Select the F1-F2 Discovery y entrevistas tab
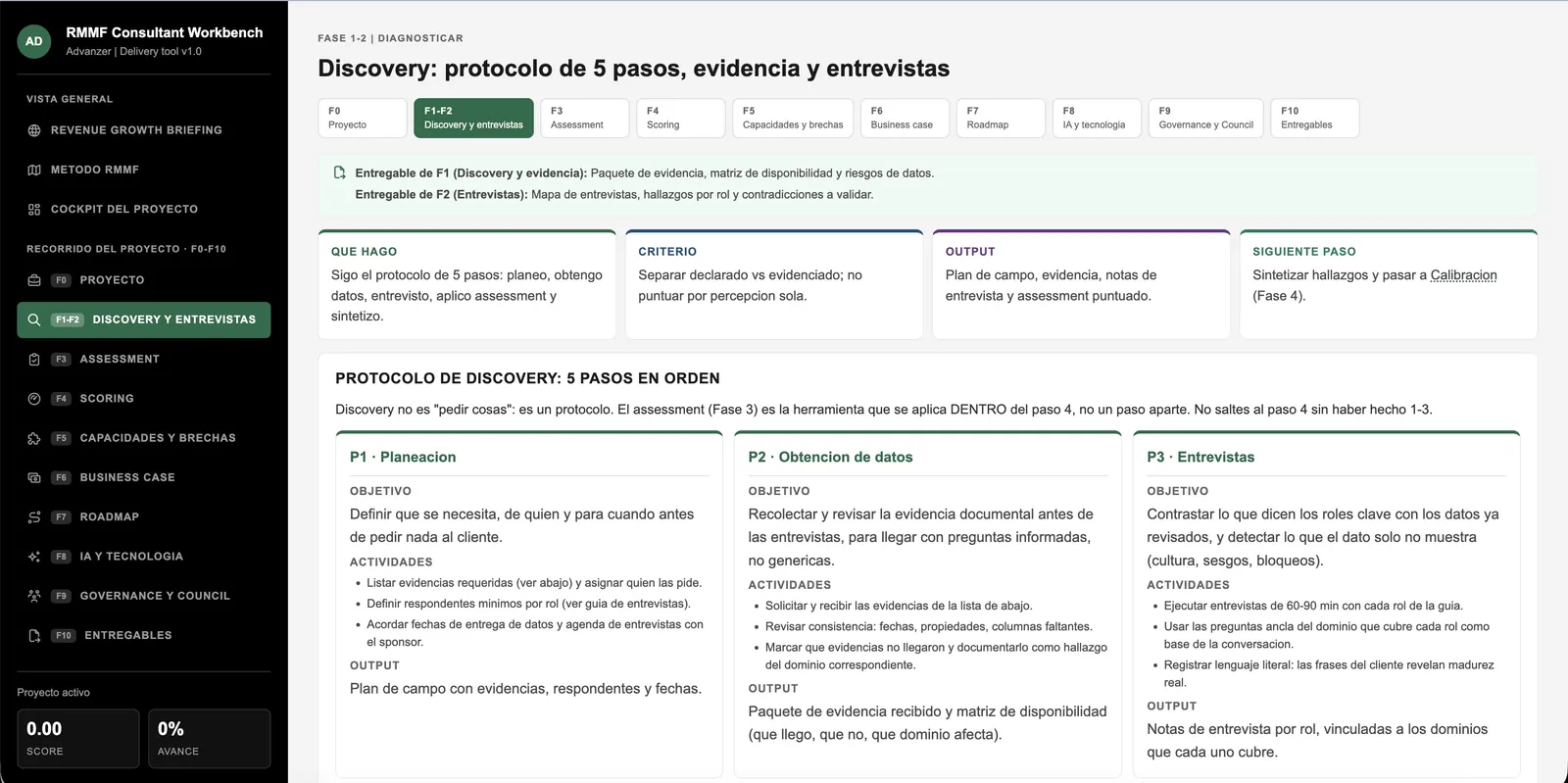 pos(473,118)
